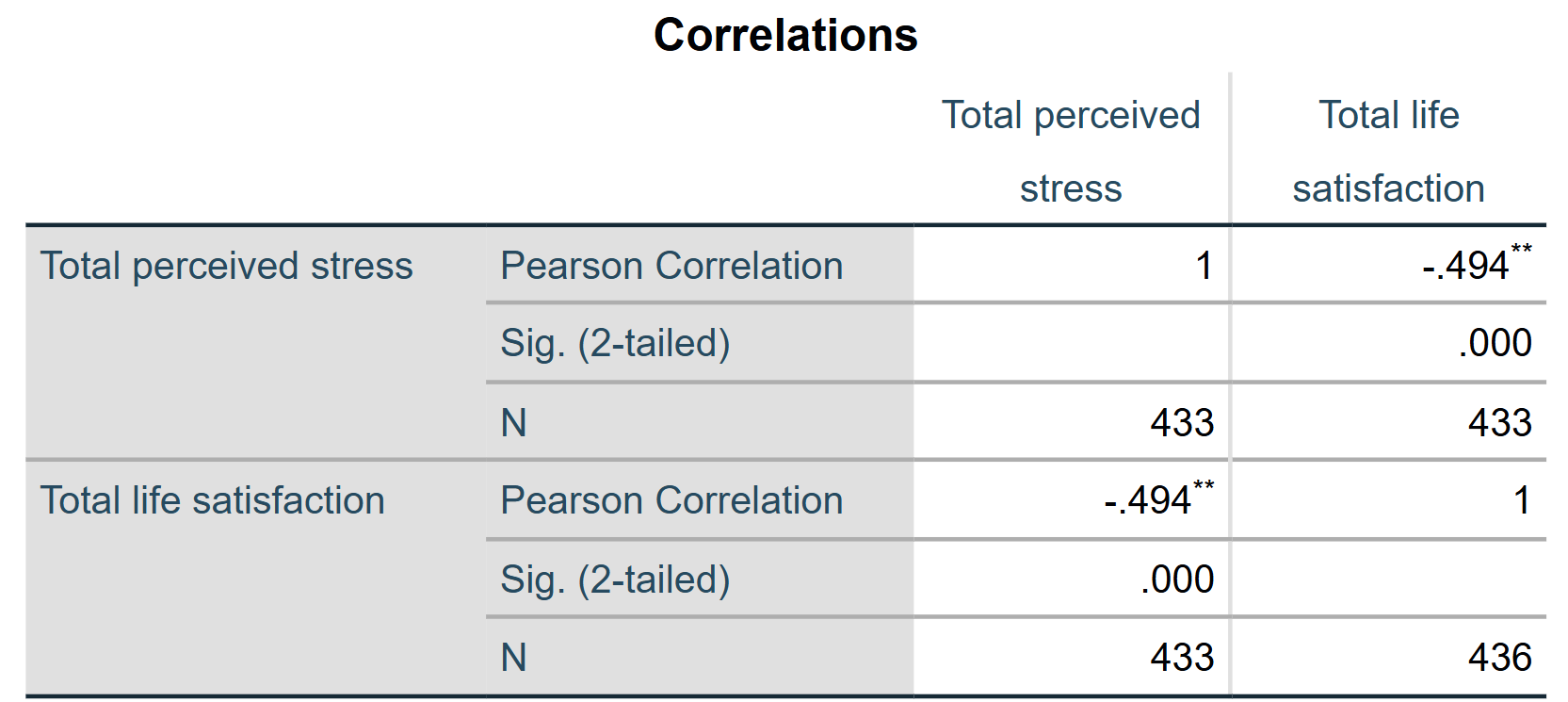Select the .000 significance cell in life satisfaction column
Viewport: 1568px width, 702px height.
(x=1495, y=343)
